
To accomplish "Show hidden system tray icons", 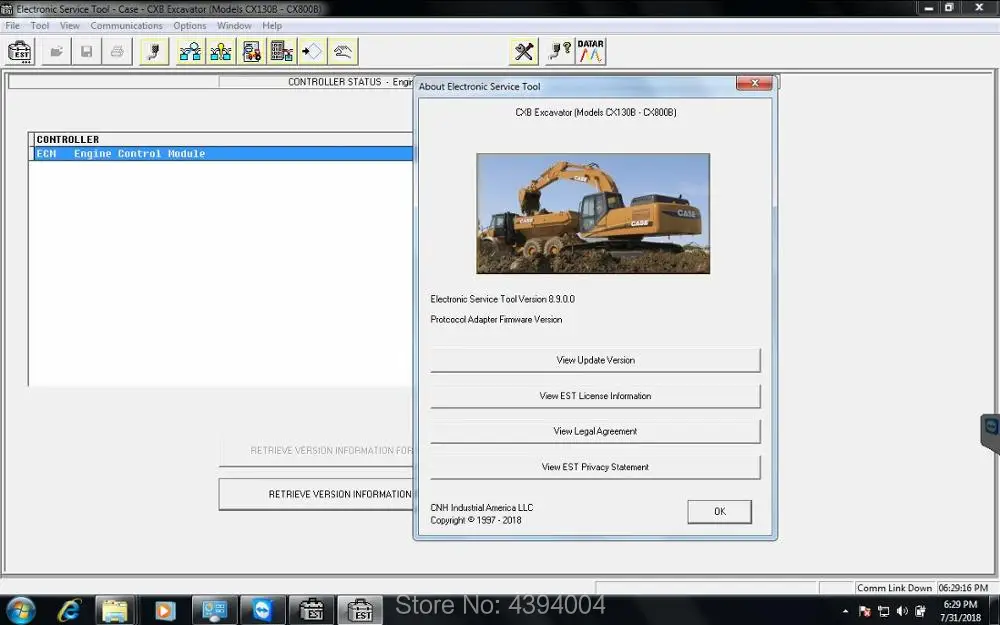I will (x=846, y=612).
